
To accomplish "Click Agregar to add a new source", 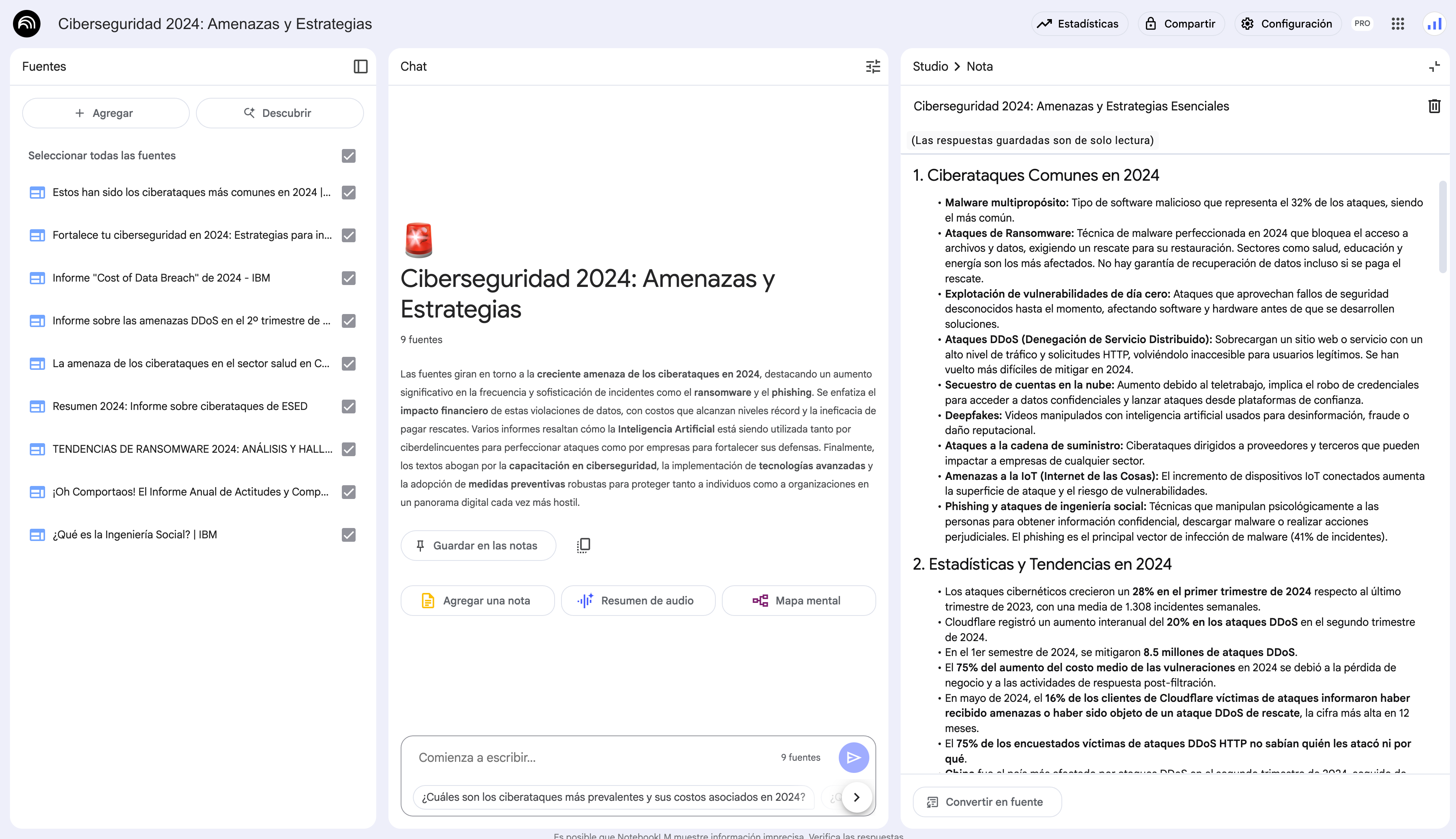I will [105, 113].
